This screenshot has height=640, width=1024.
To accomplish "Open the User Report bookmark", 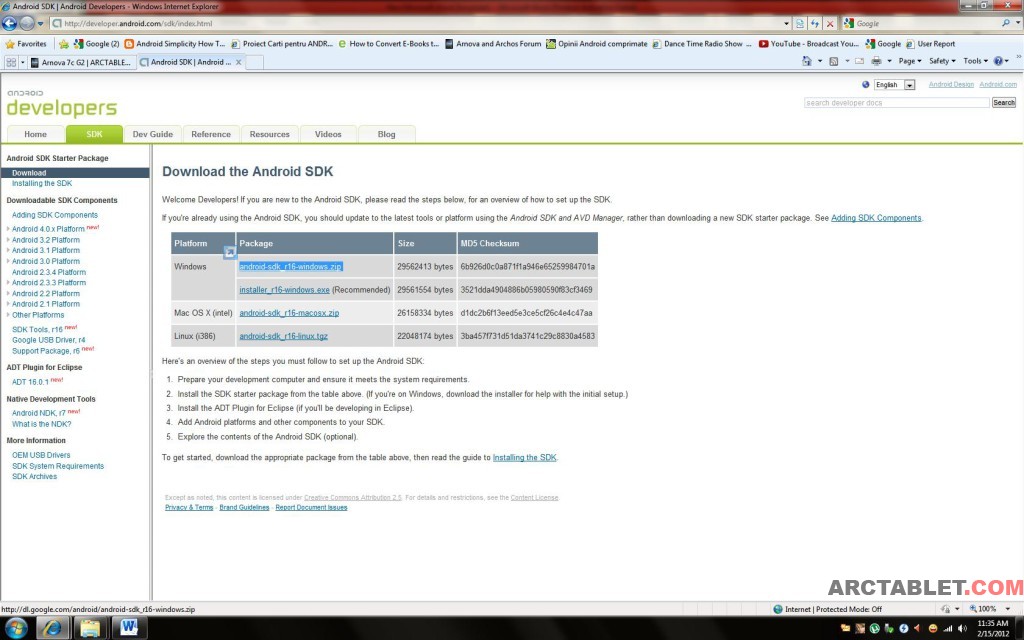I will (931, 44).
